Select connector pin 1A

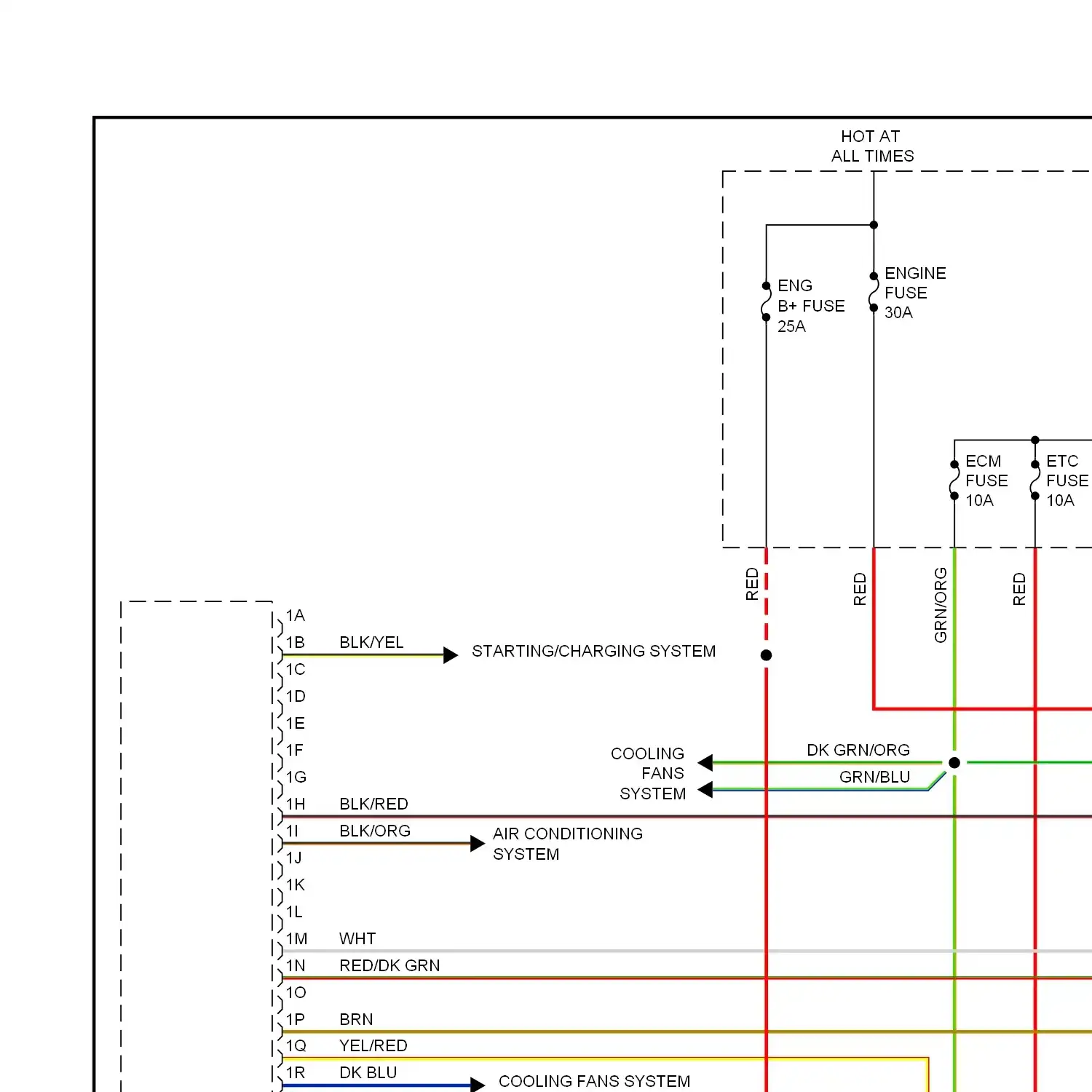click(296, 616)
